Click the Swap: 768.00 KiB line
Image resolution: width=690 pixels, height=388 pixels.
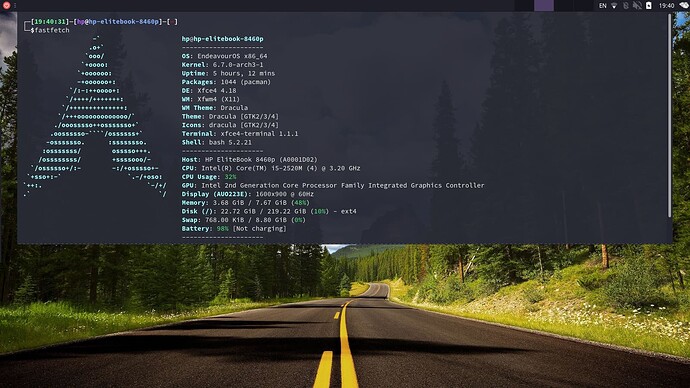[243, 220]
